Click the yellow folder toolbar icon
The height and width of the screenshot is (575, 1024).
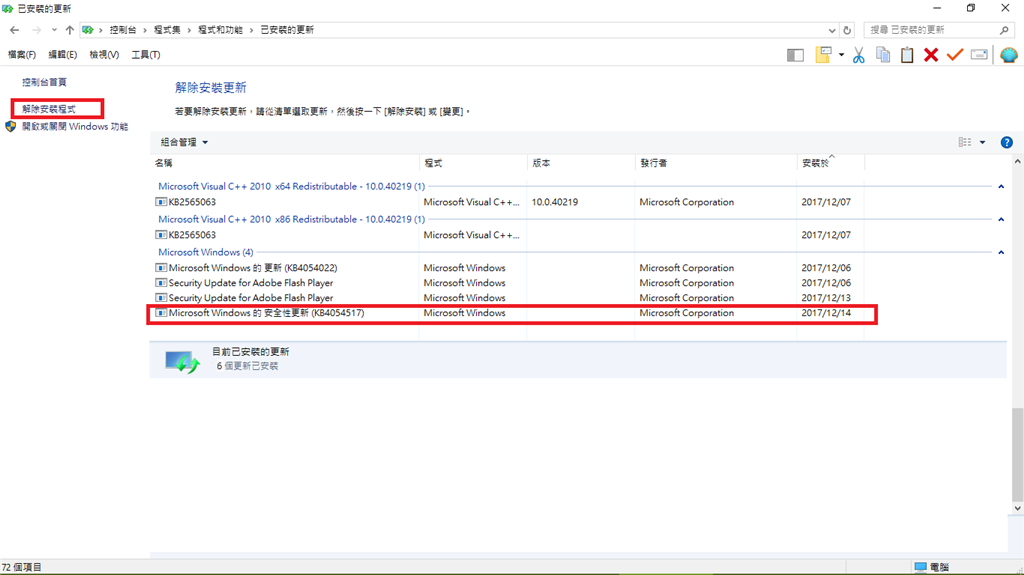(823, 55)
